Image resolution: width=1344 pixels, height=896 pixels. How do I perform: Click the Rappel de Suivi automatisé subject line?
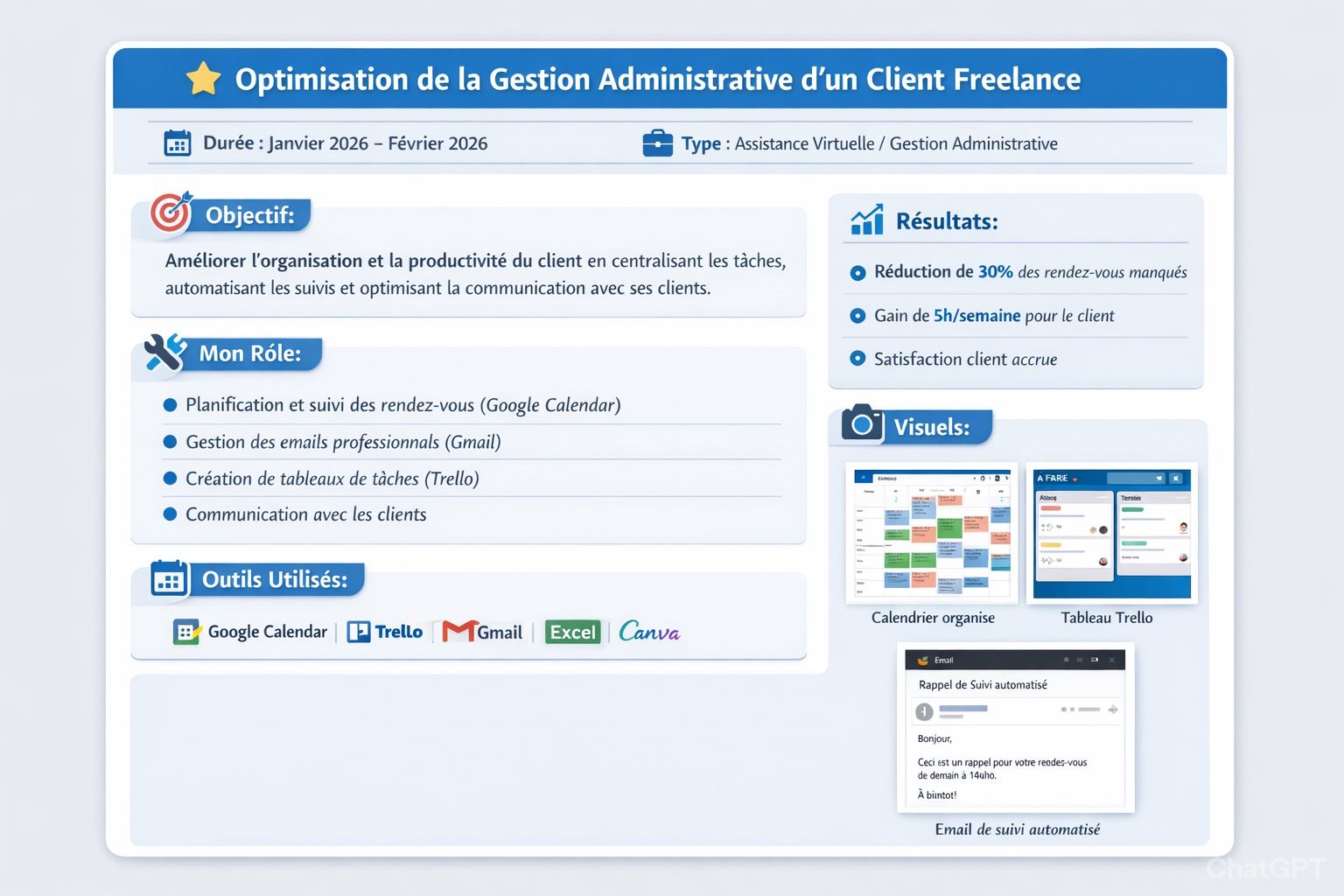point(983,685)
